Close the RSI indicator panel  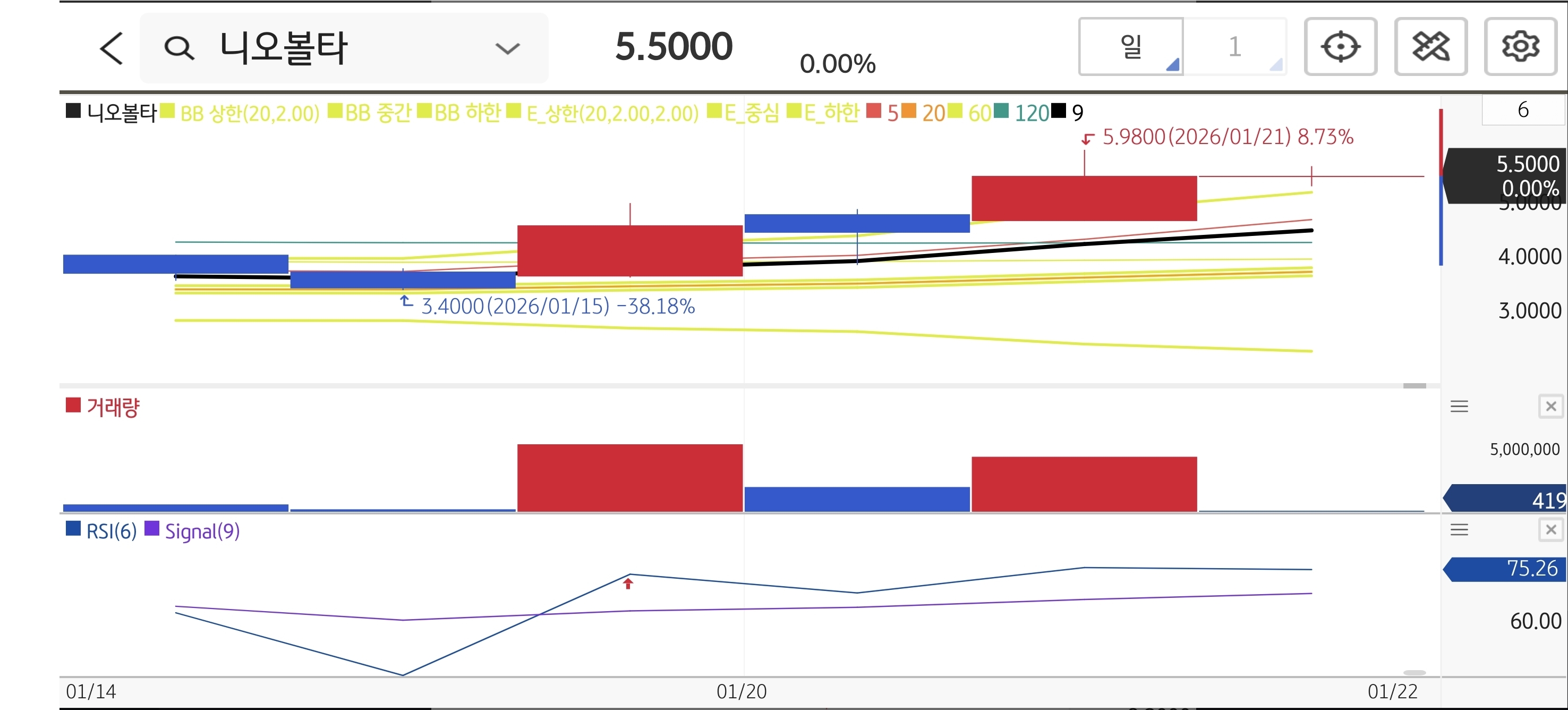[1550, 530]
